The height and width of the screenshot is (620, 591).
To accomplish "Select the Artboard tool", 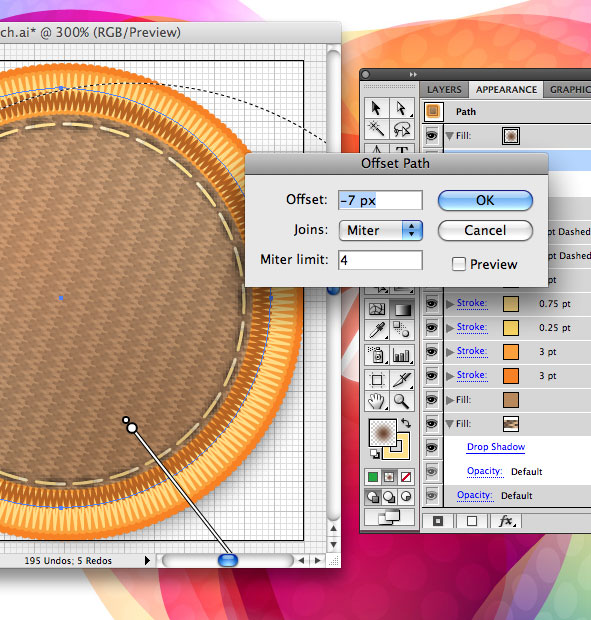I will click(376, 380).
